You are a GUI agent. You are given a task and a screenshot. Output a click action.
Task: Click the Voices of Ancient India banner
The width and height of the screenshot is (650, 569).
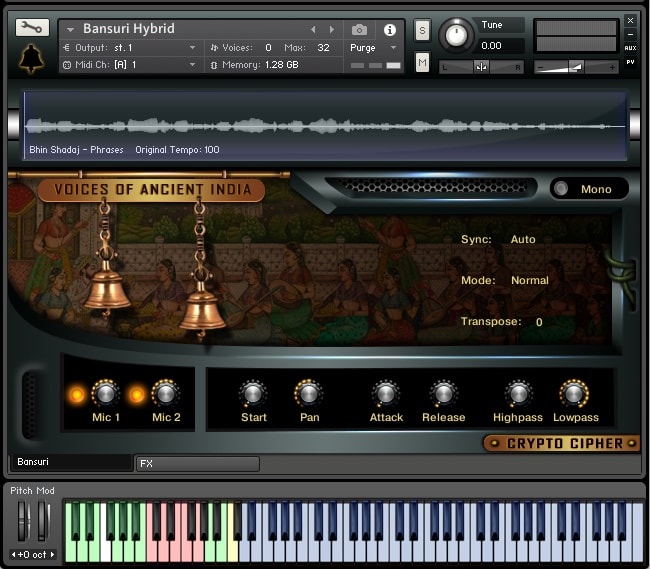(x=152, y=189)
